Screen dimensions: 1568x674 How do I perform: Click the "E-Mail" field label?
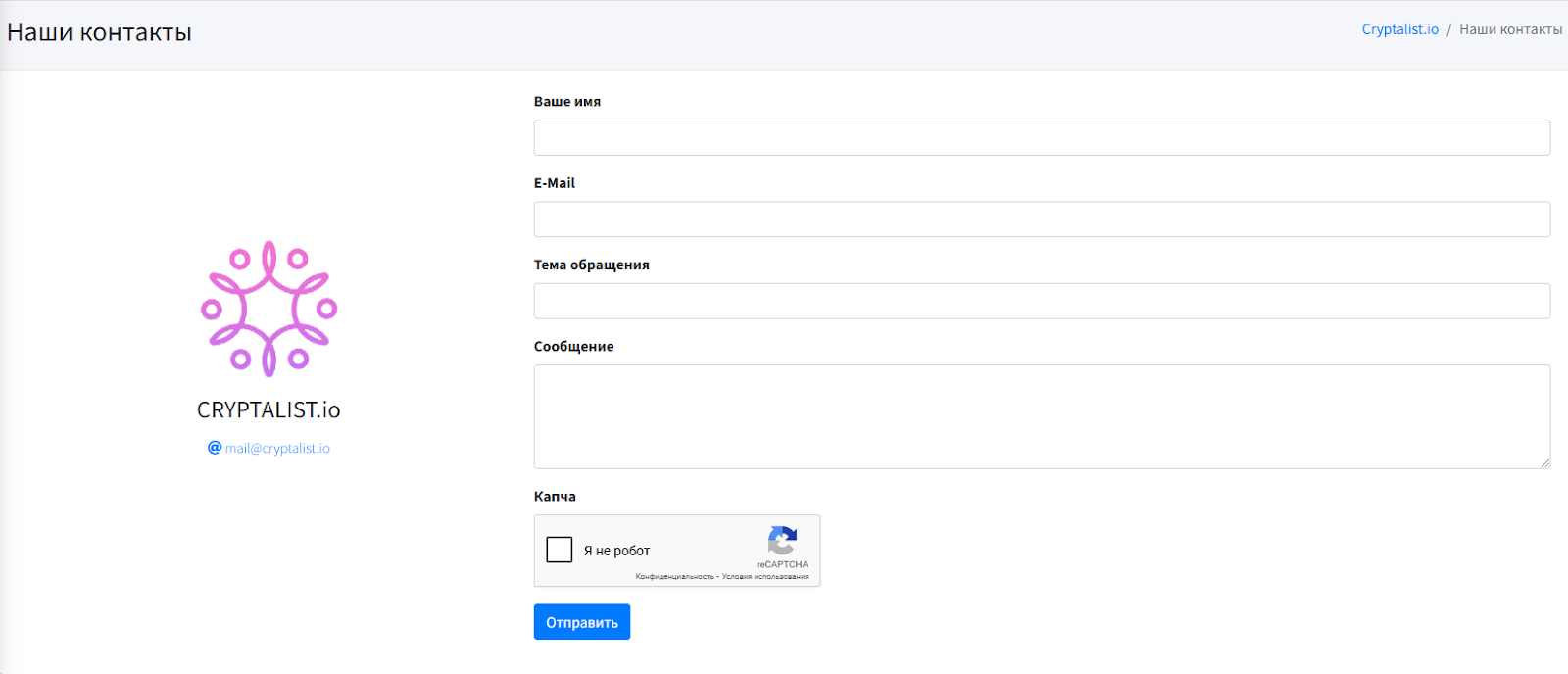tap(554, 183)
